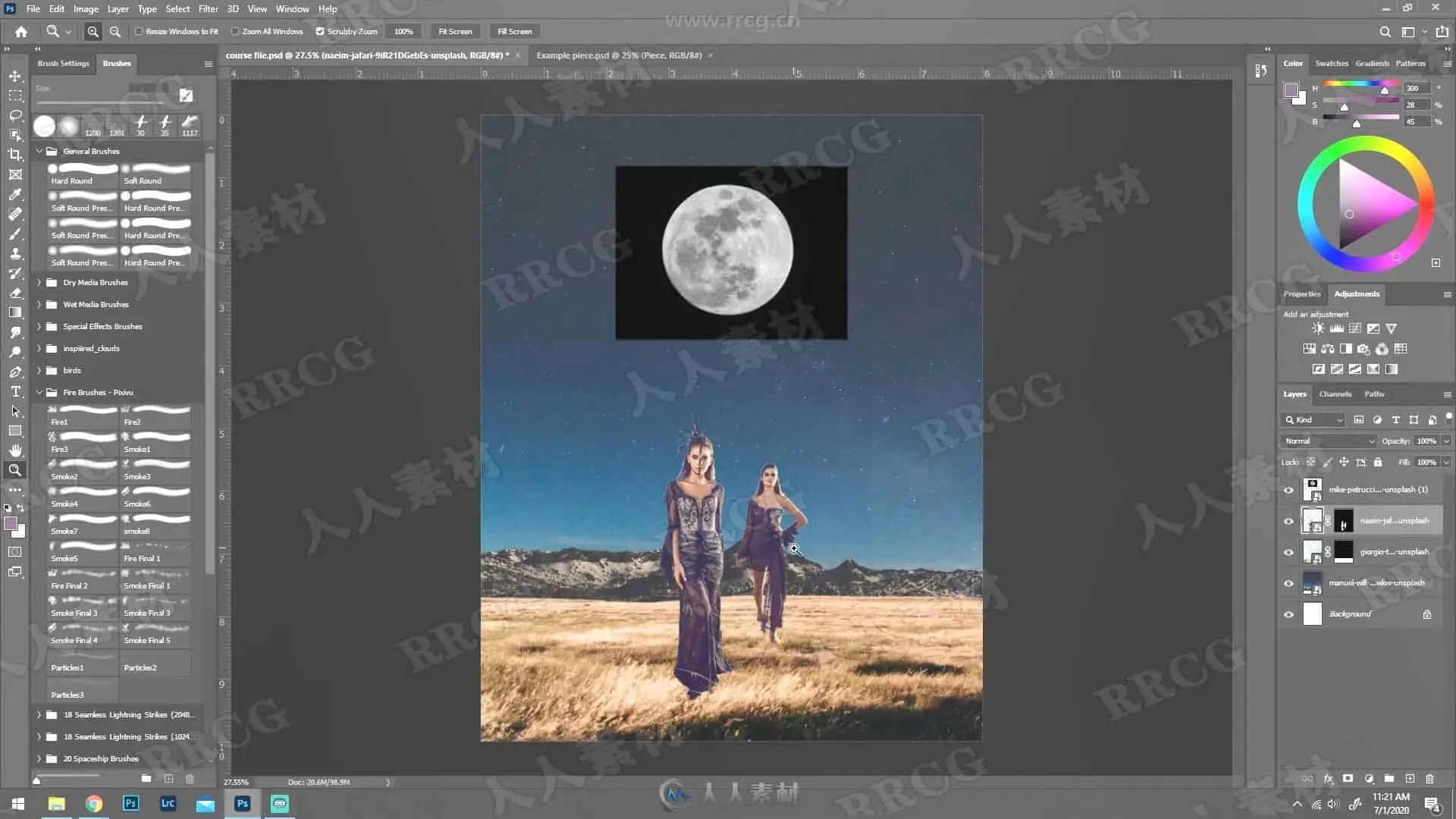Image resolution: width=1456 pixels, height=819 pixels.
Task: Click the hue slider in Color panel
Action: click(x=1361, y=85)
